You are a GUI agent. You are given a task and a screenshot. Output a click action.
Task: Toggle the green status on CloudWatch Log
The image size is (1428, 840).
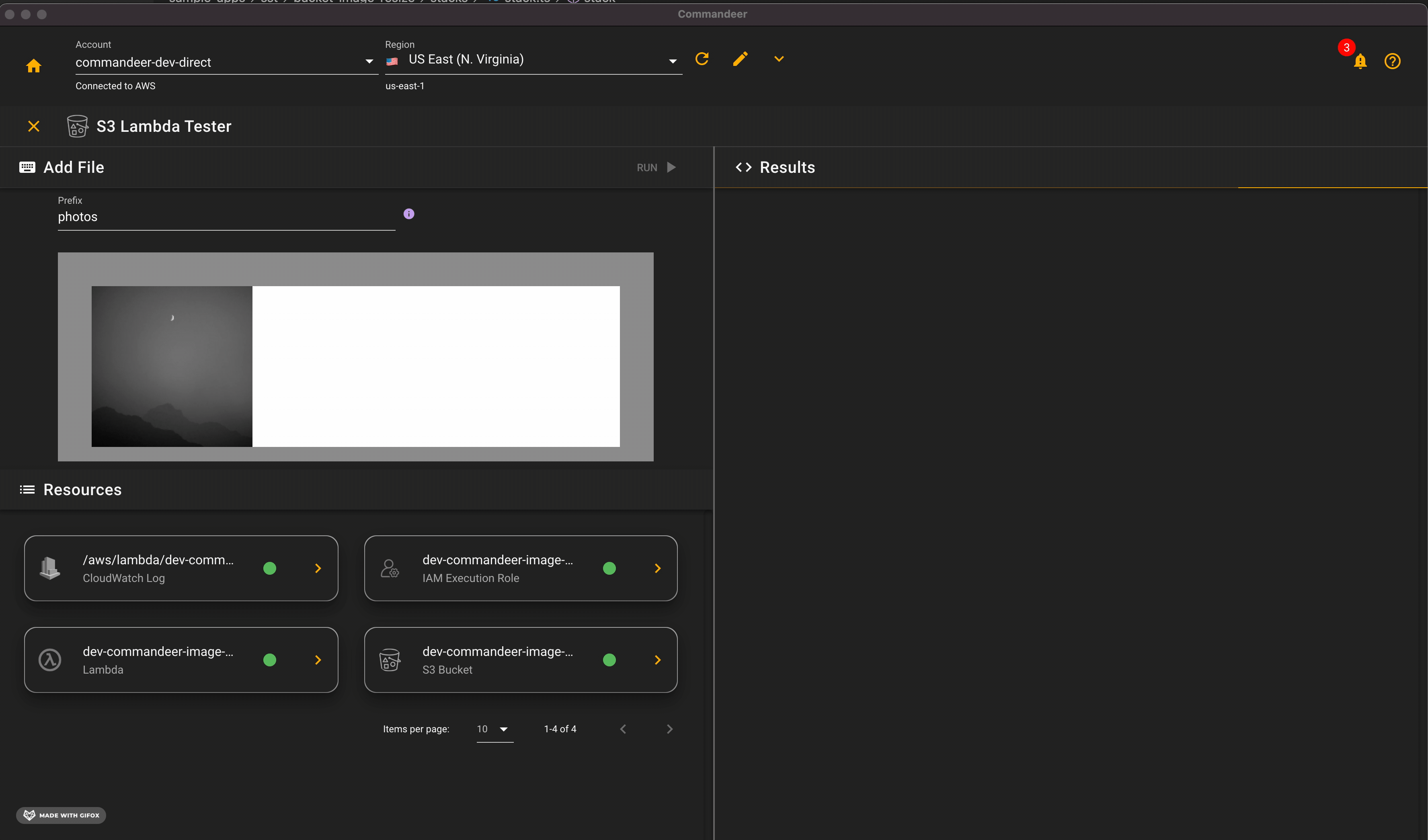point(270,568)
